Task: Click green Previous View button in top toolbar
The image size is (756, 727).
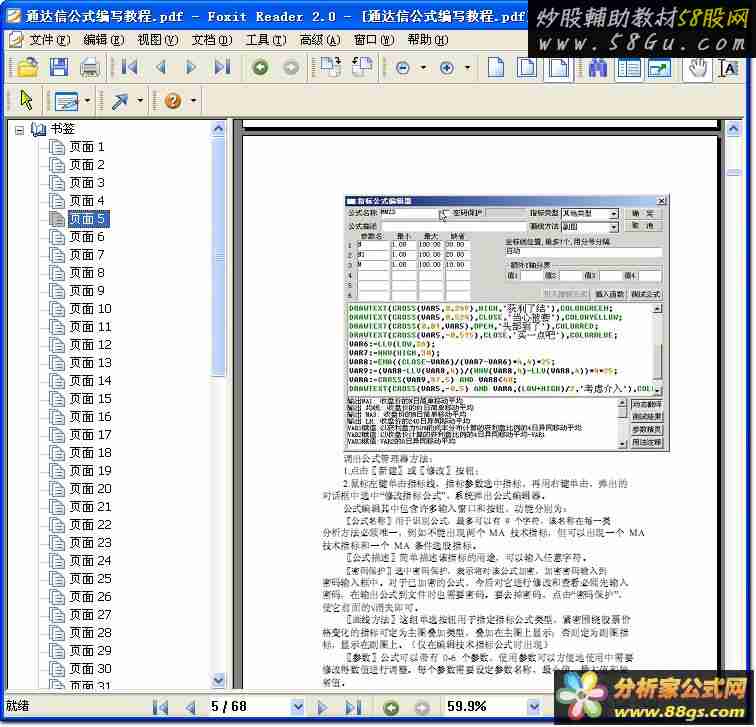Action: [260, 67]
